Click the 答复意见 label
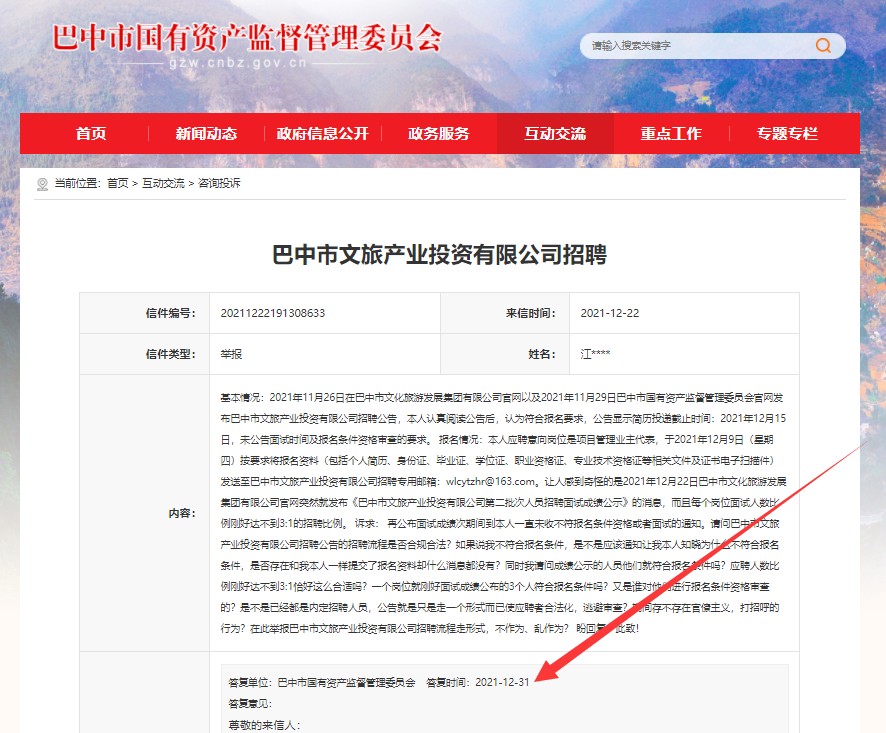The width and height of the screenshot is (886, 733). coord(250,704)
